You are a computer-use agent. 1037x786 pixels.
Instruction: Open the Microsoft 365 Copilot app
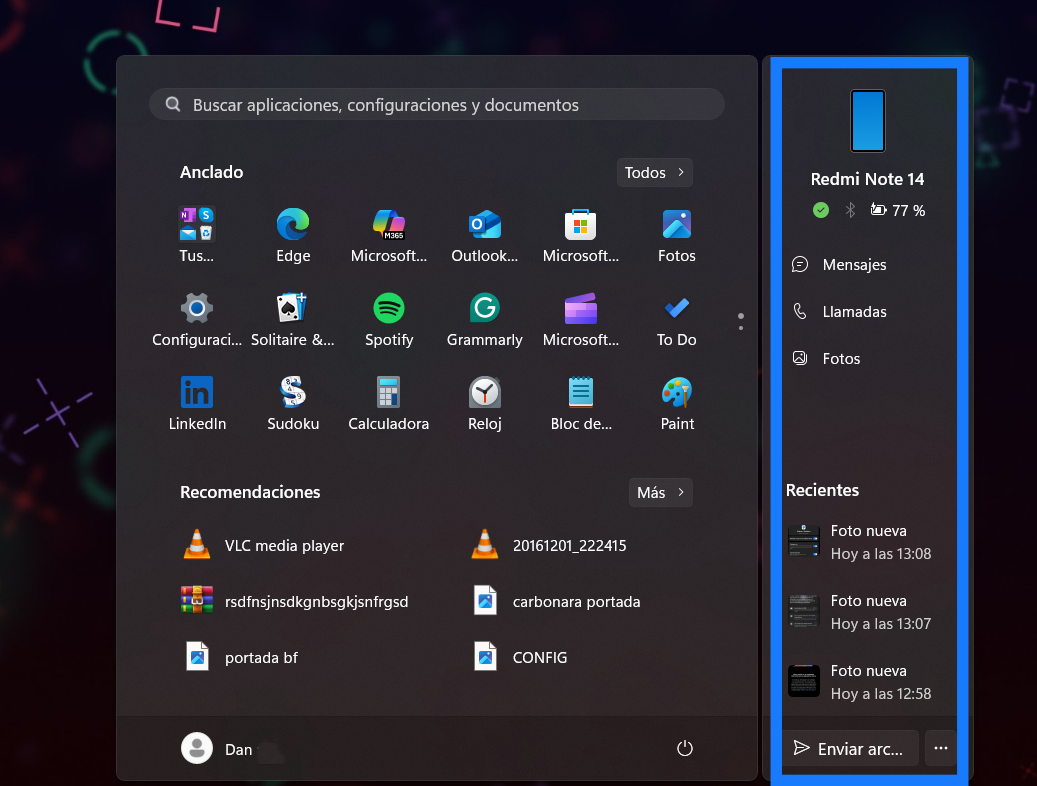pyautogui.click(x=389, y=235)
